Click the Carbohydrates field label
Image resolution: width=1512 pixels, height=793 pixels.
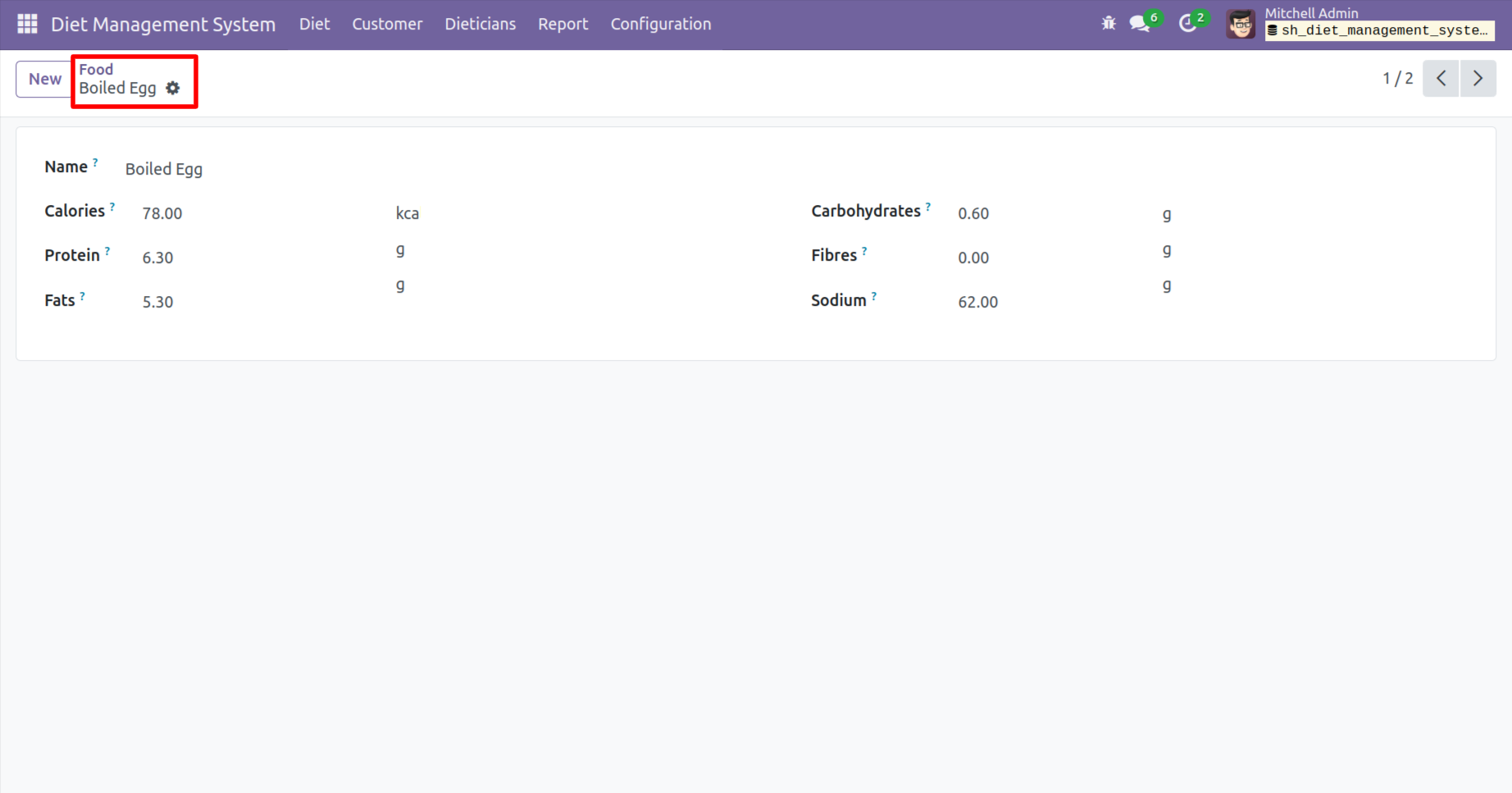point(866,211)
